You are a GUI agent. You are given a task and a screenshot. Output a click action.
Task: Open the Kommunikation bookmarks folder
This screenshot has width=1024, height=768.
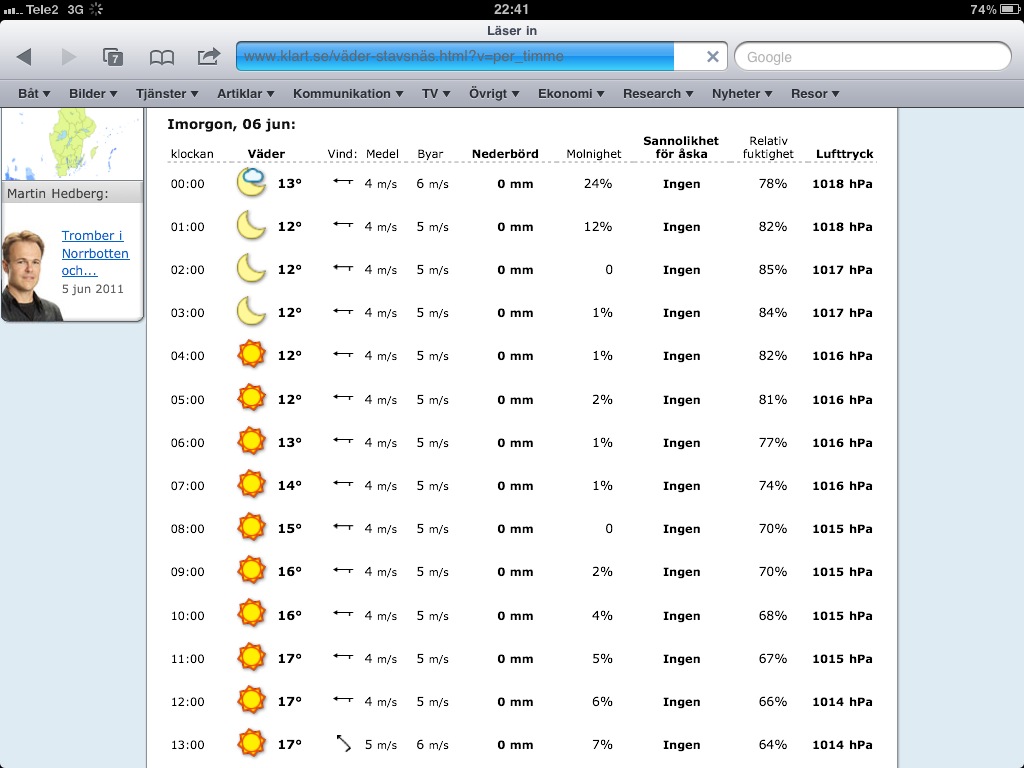point(348,93)
